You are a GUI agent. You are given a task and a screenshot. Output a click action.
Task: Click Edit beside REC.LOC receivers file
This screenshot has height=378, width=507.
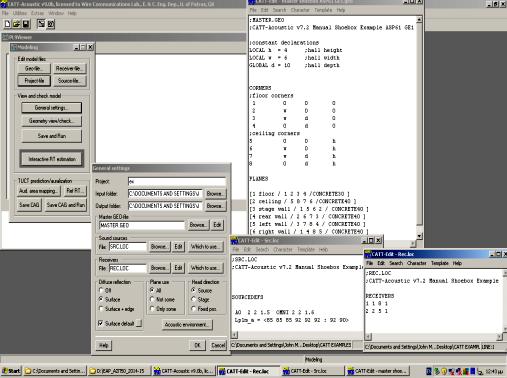click(x=178, y=268)
